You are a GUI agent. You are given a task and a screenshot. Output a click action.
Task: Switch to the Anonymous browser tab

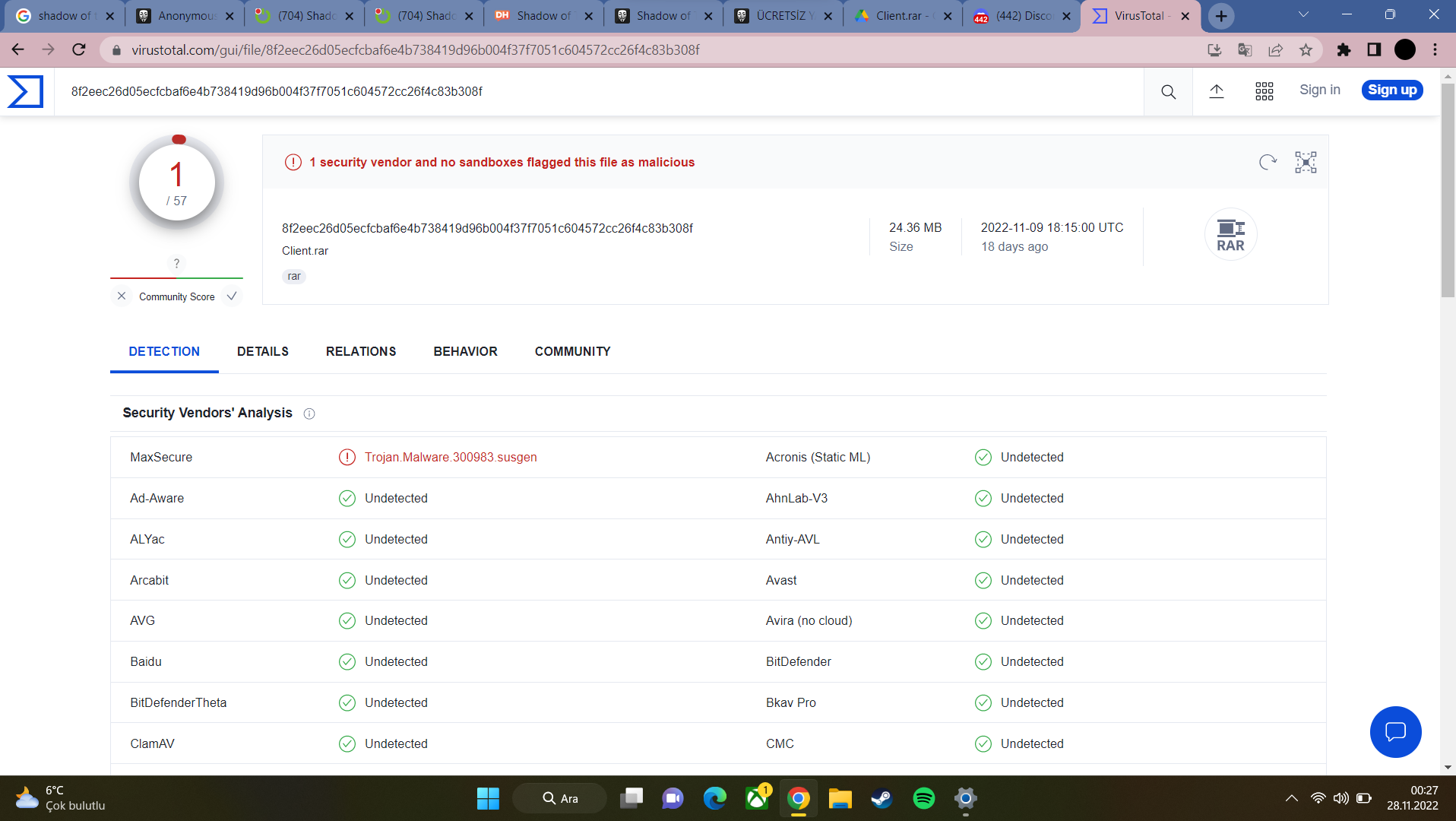point(186,16)
